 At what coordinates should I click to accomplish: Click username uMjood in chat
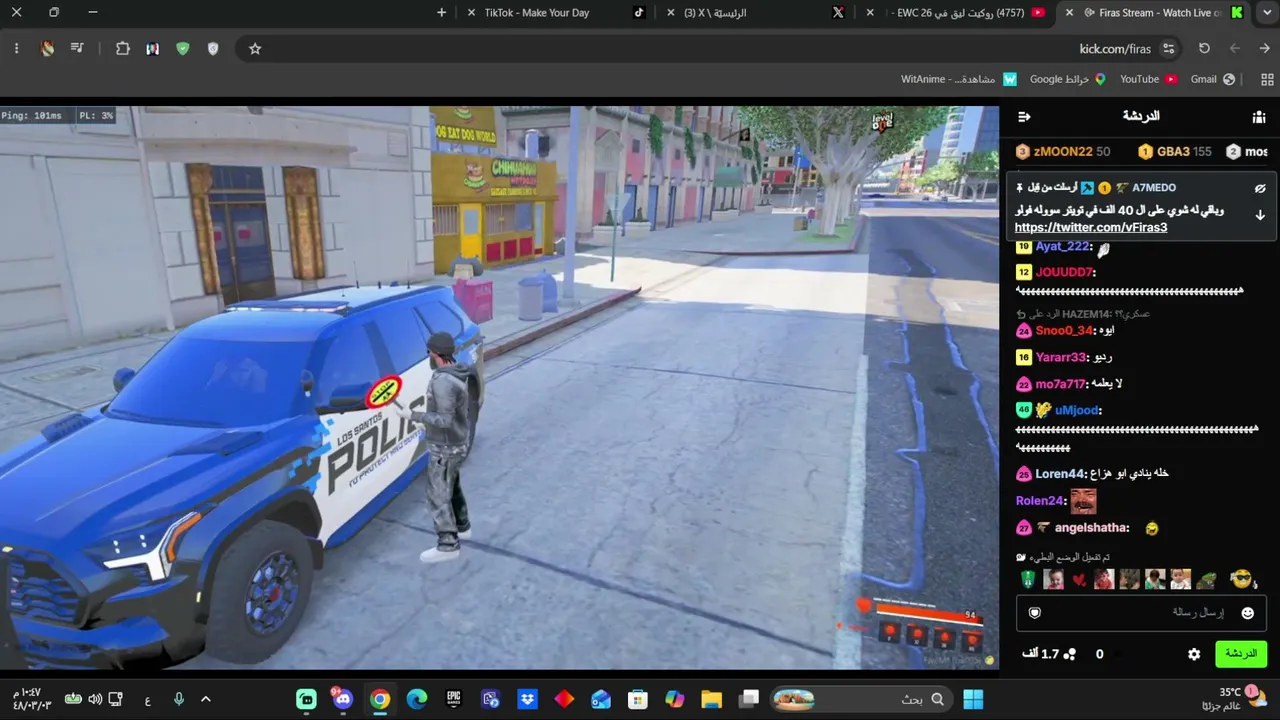[x=1076, y=410]
